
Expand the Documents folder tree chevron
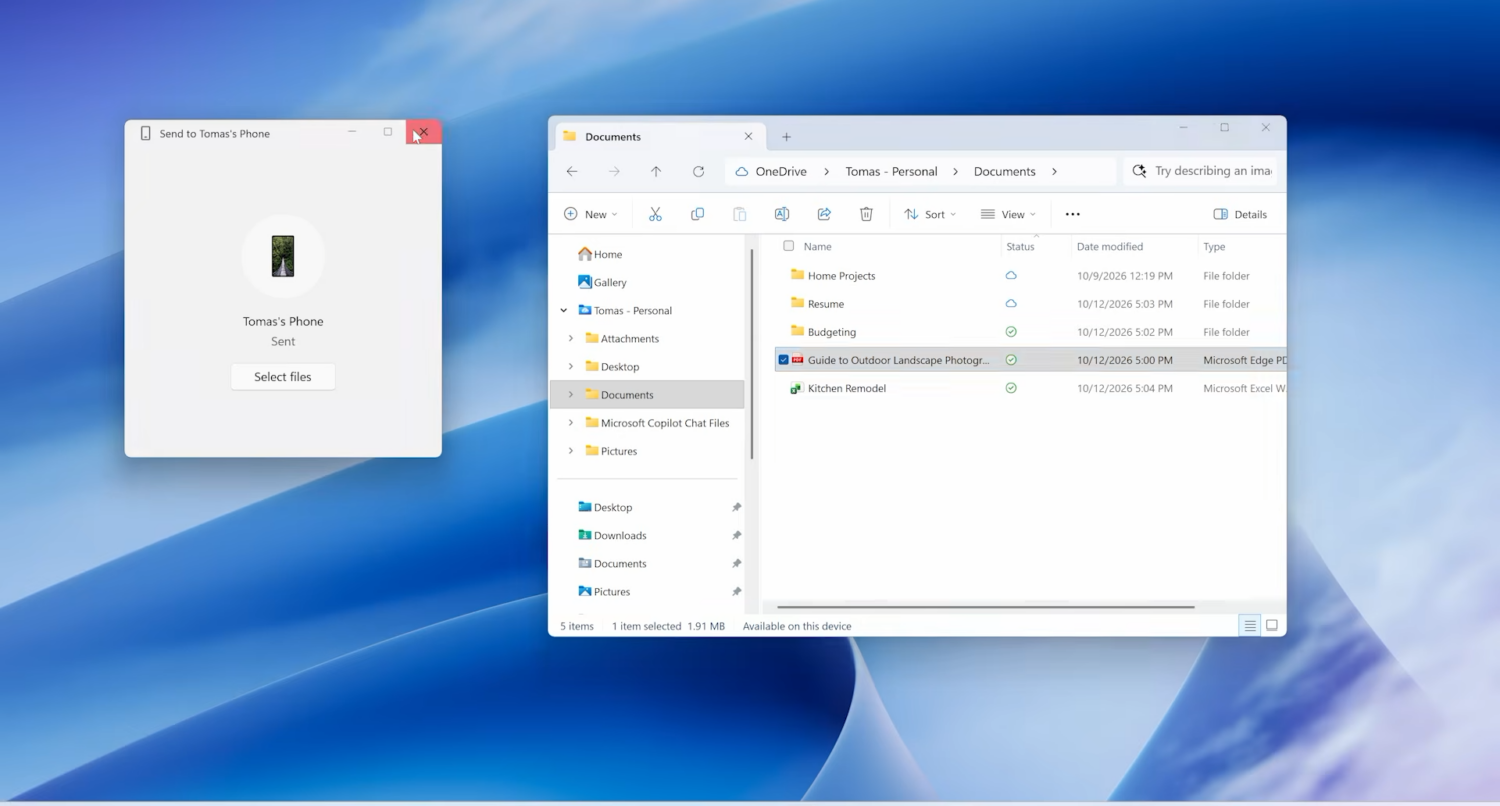pos(571,394)
